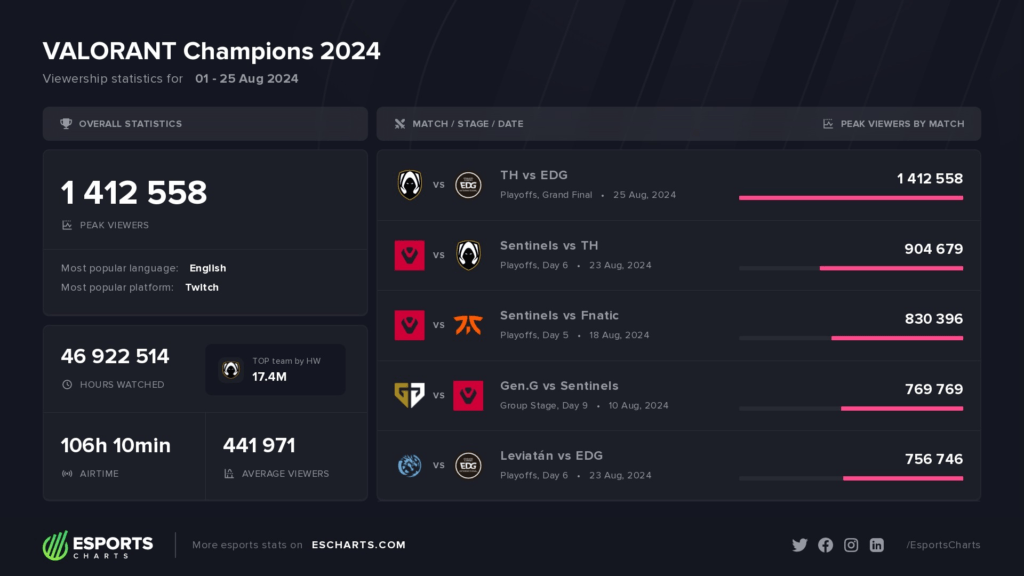Image resolution: width=1024 pixels, height=576 pixels.
Task: Select Fnatic orange team logo
Action: point(468,325)
